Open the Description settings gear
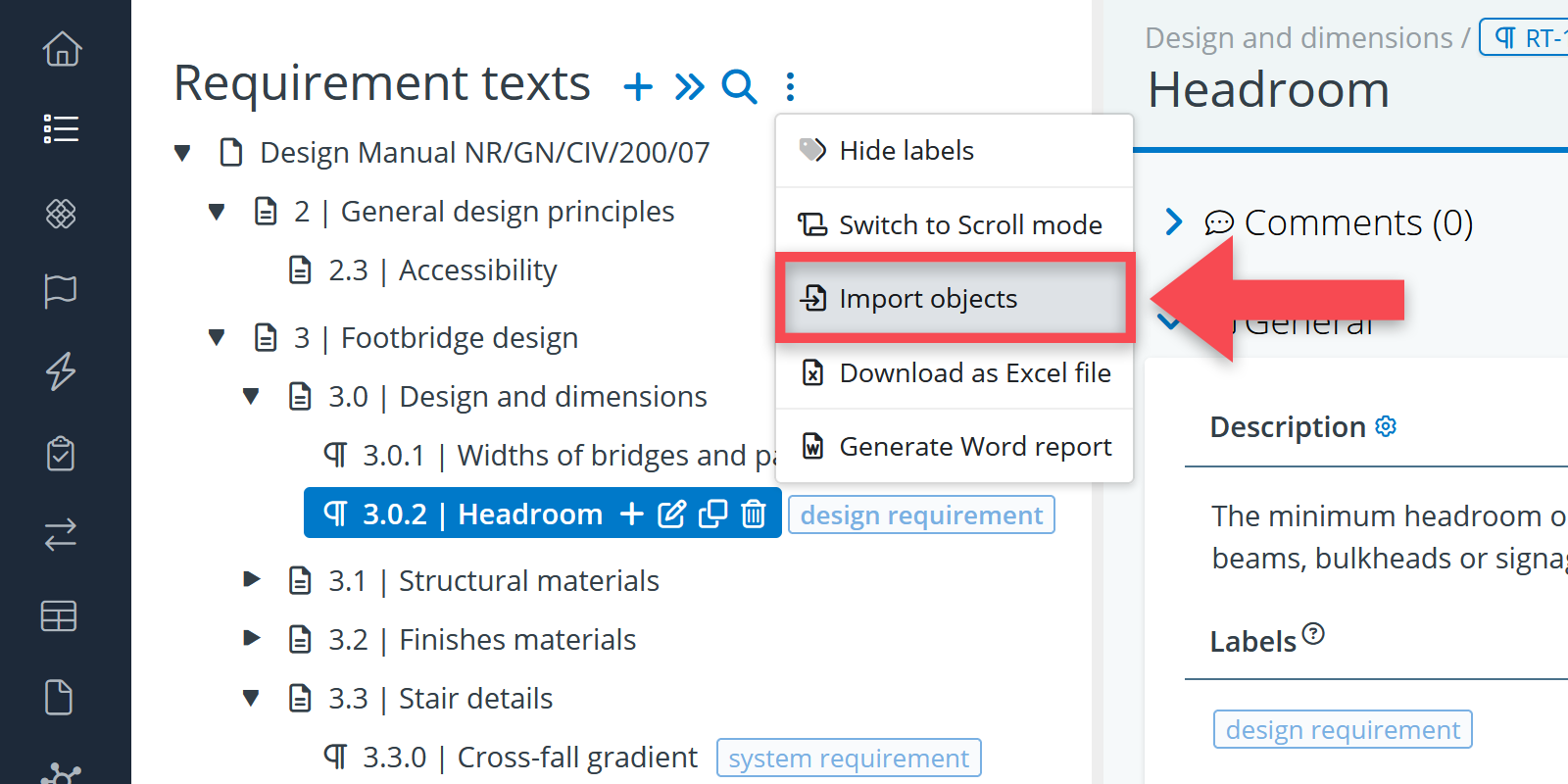This screenshot has height=784, width=1568. coord(1386,426)
